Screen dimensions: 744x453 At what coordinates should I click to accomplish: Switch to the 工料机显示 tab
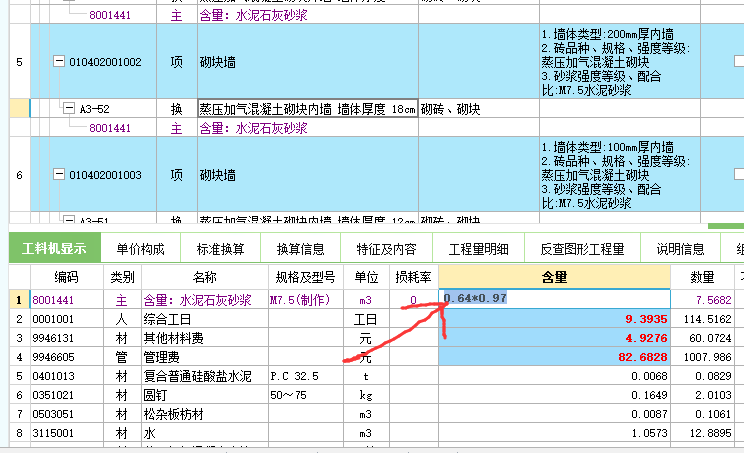55,248
